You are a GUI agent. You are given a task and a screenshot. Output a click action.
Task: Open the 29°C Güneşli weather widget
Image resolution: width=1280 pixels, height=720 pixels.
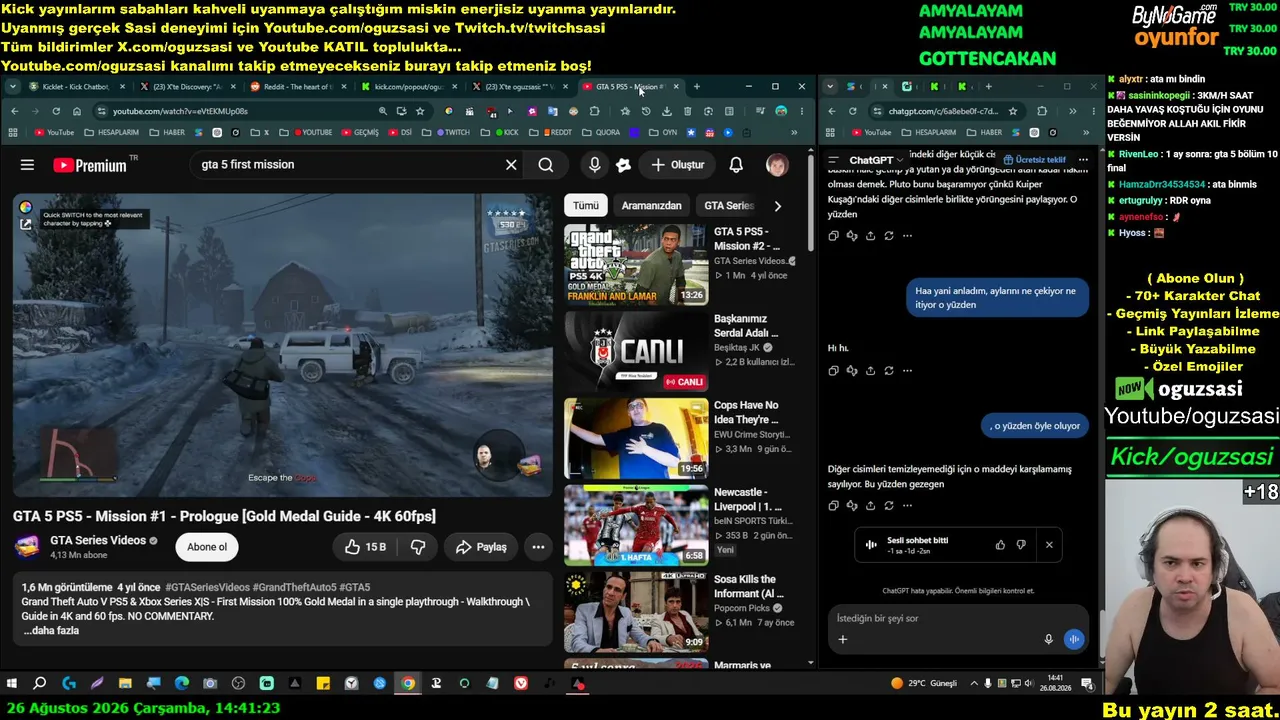click(x=924, y=684)
